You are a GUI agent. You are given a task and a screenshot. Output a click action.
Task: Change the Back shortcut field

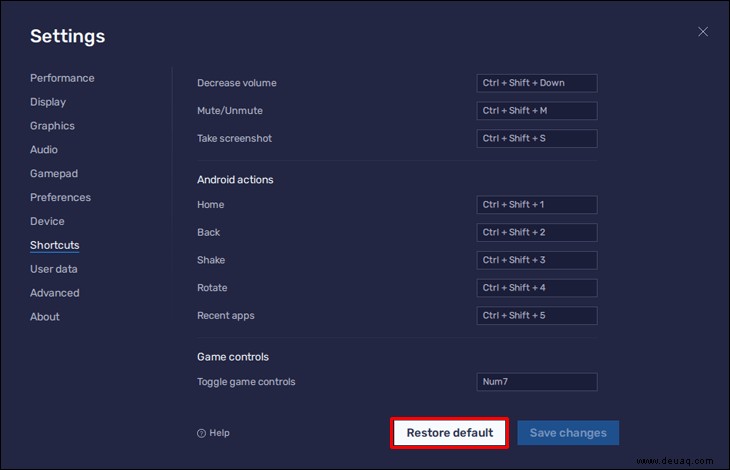pos(537,232)
